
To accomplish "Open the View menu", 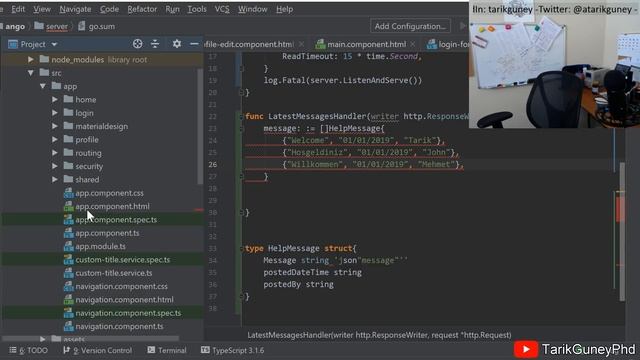I will pyautogui.click(x=42, y=9).
